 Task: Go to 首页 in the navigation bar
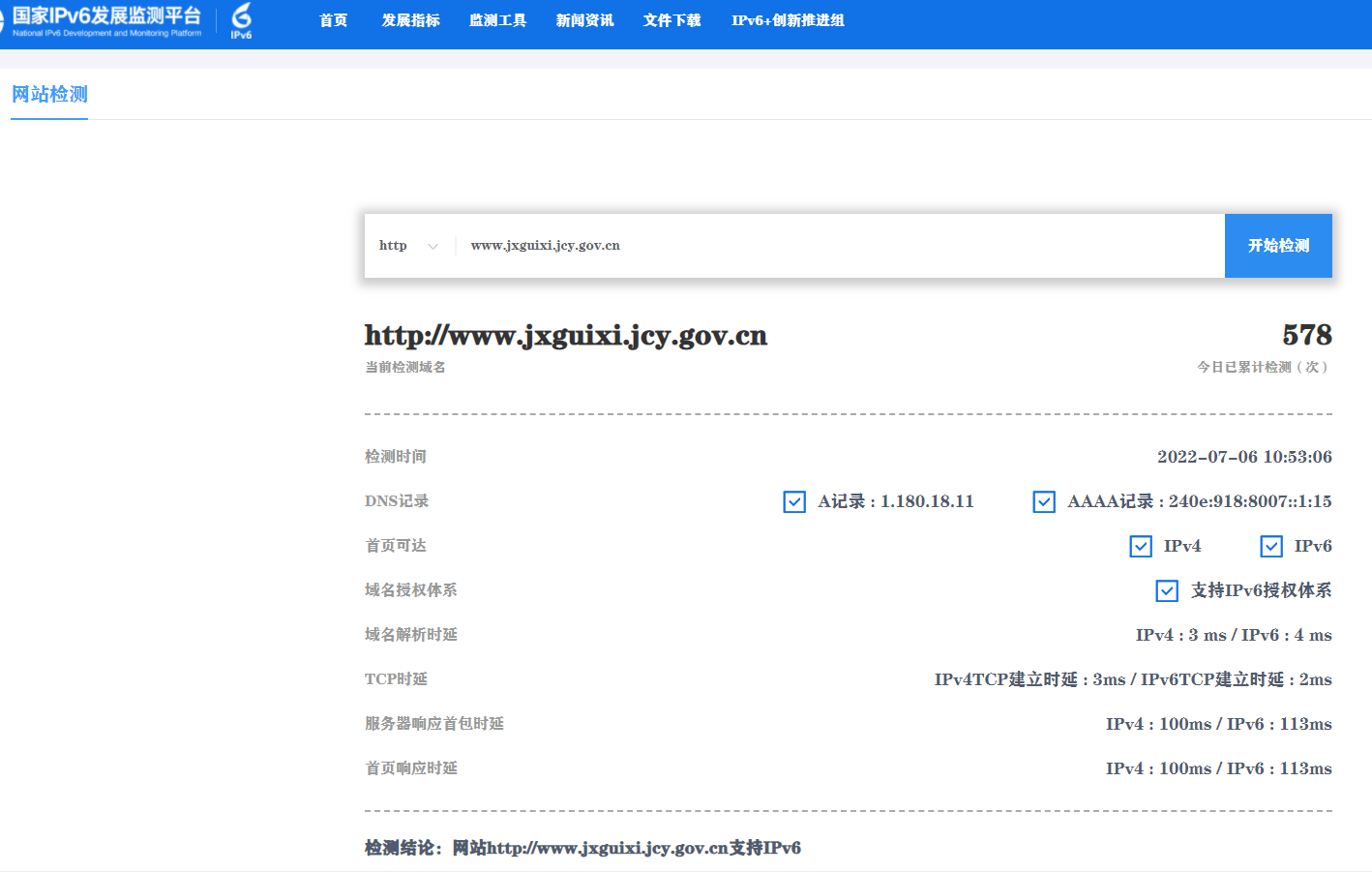click(333, 20)
